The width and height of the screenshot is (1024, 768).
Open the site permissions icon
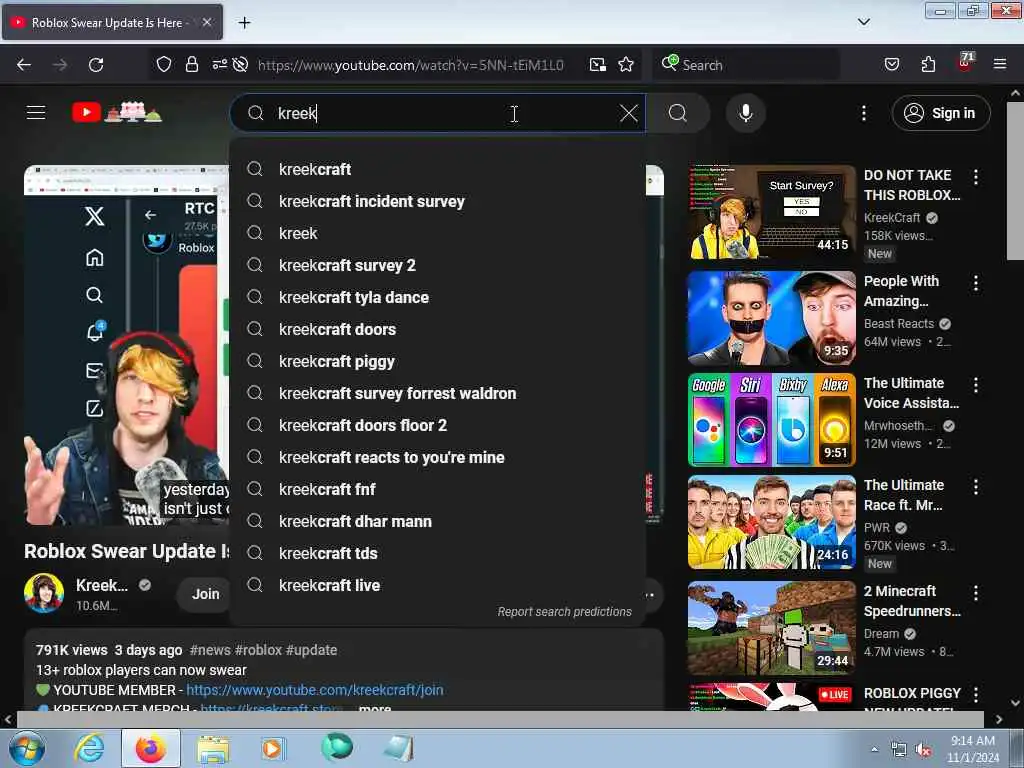[x=219, y=64]
